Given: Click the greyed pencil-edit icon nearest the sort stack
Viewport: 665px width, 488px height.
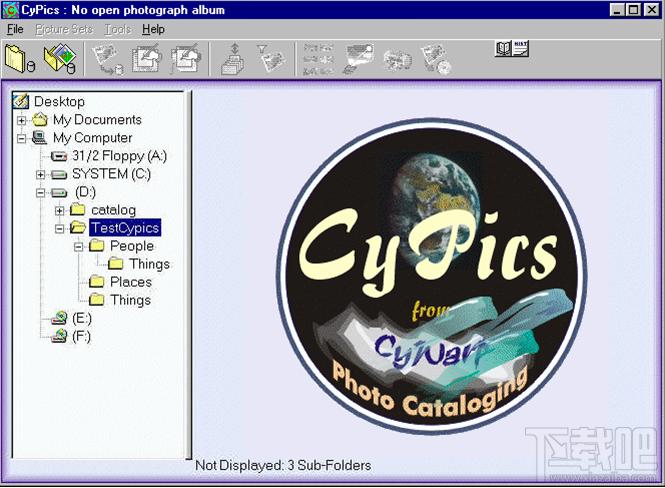Looking at the screenshot, I should (185, 59).
